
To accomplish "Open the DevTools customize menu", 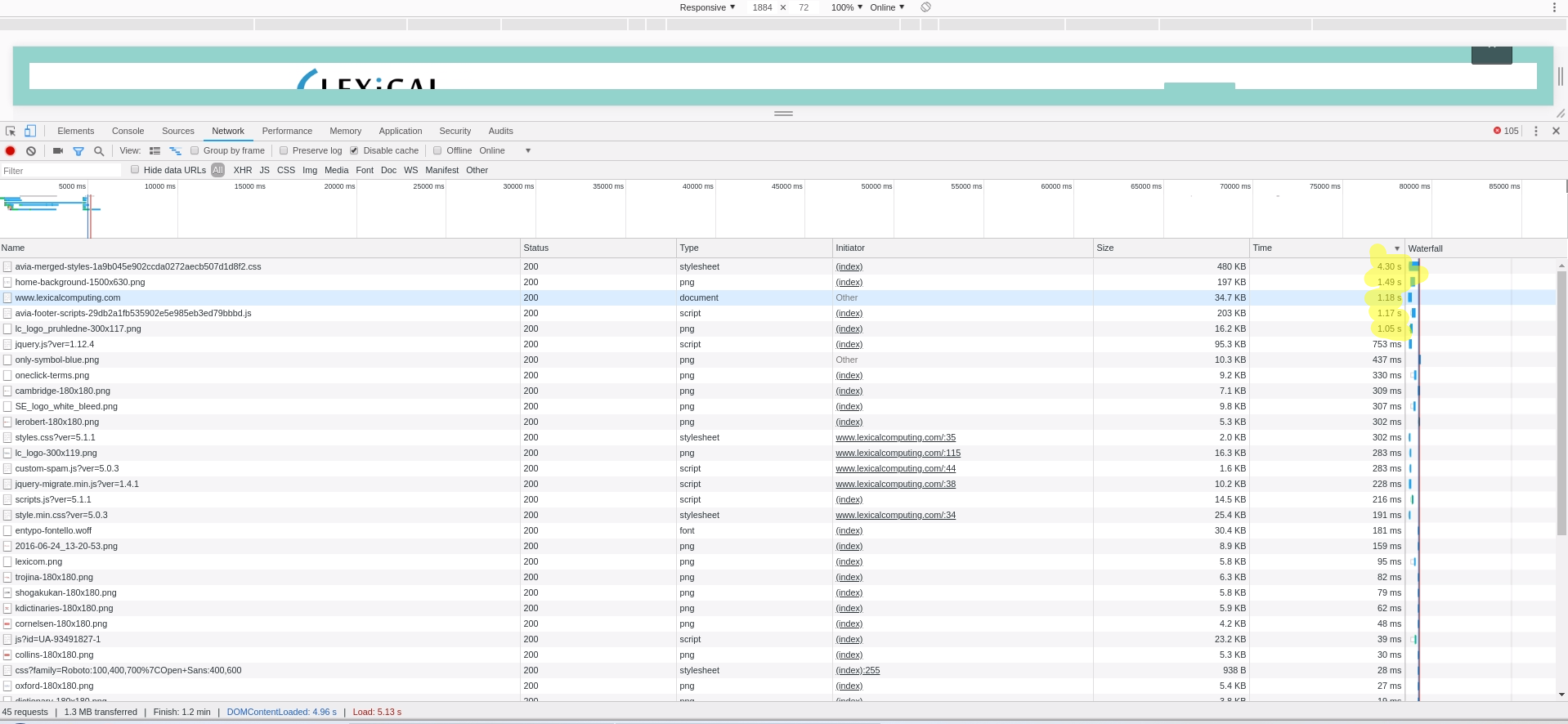I will (1536, 131).
